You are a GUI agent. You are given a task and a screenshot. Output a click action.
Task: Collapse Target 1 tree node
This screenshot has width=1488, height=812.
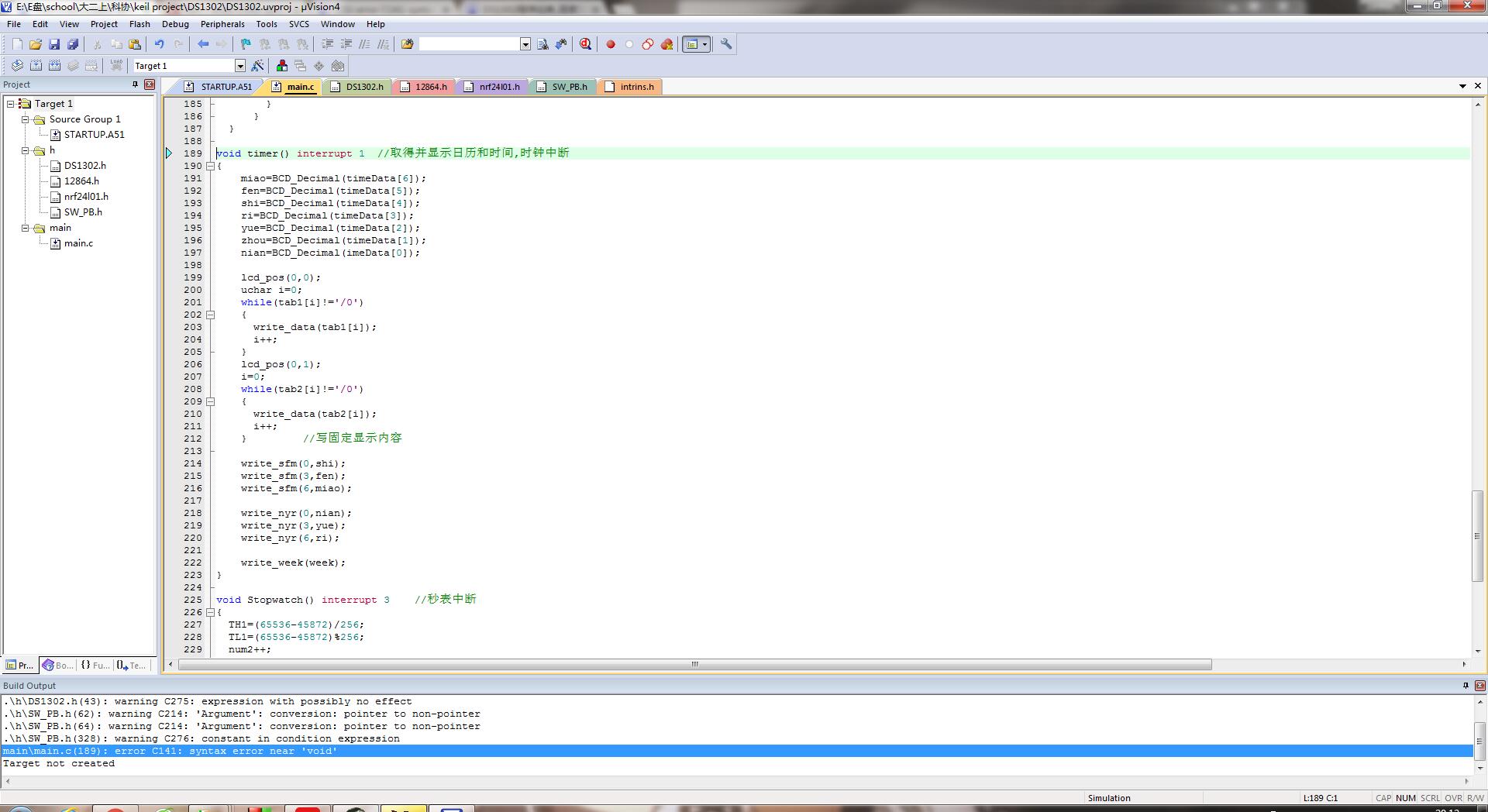11,104
